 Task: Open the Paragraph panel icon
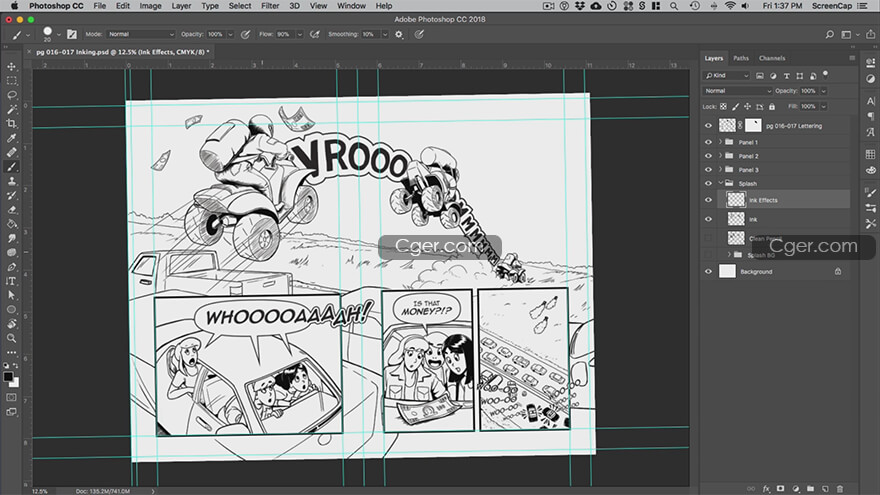(870, 117)
